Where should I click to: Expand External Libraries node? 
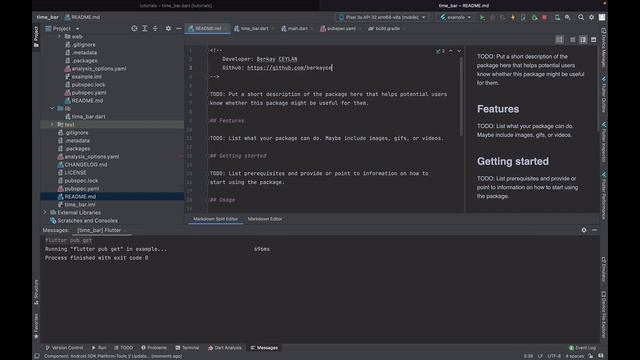pyautogui.click(x=45, y=213)
